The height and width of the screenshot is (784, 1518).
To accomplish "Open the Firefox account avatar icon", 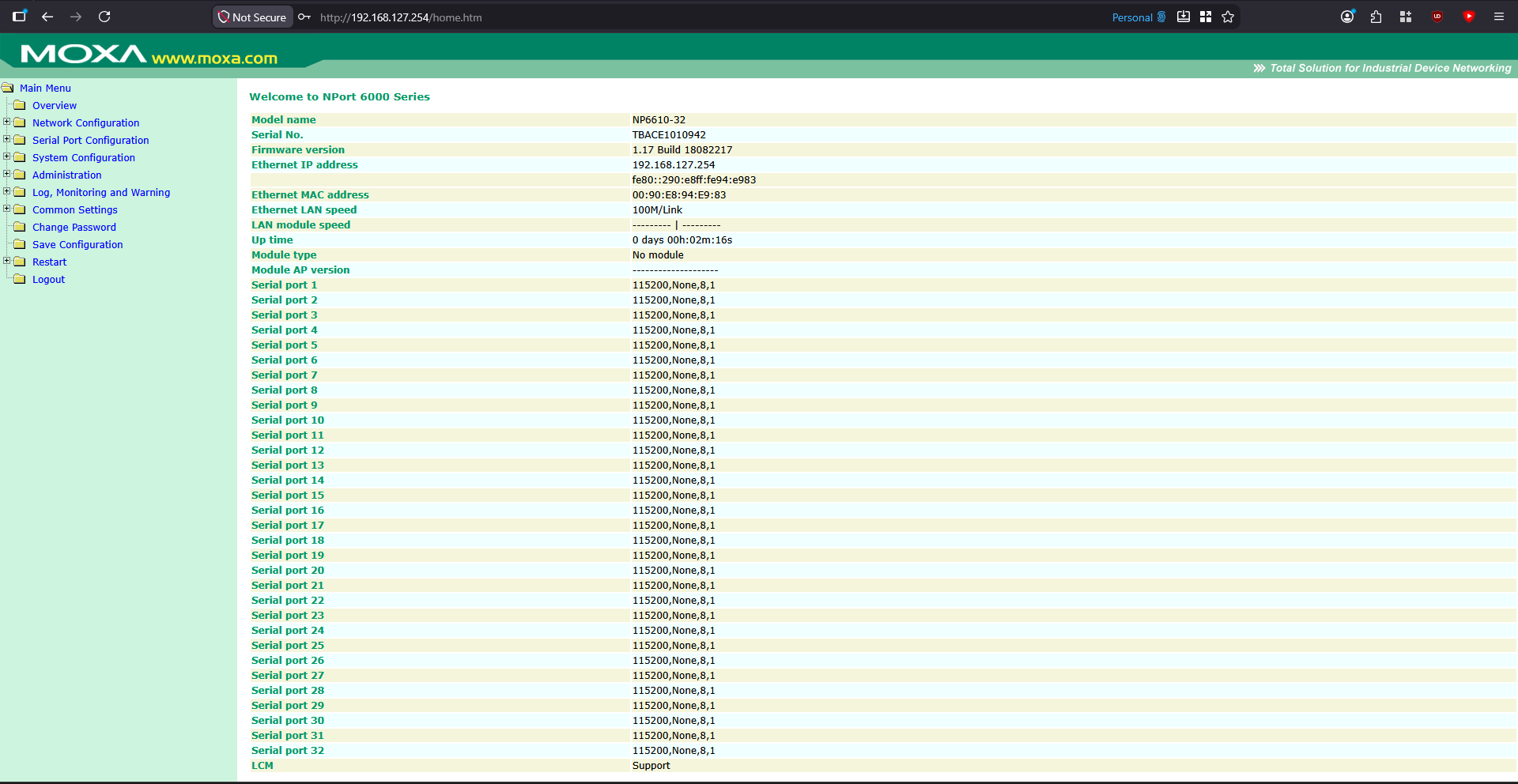I will (1347, 17).
